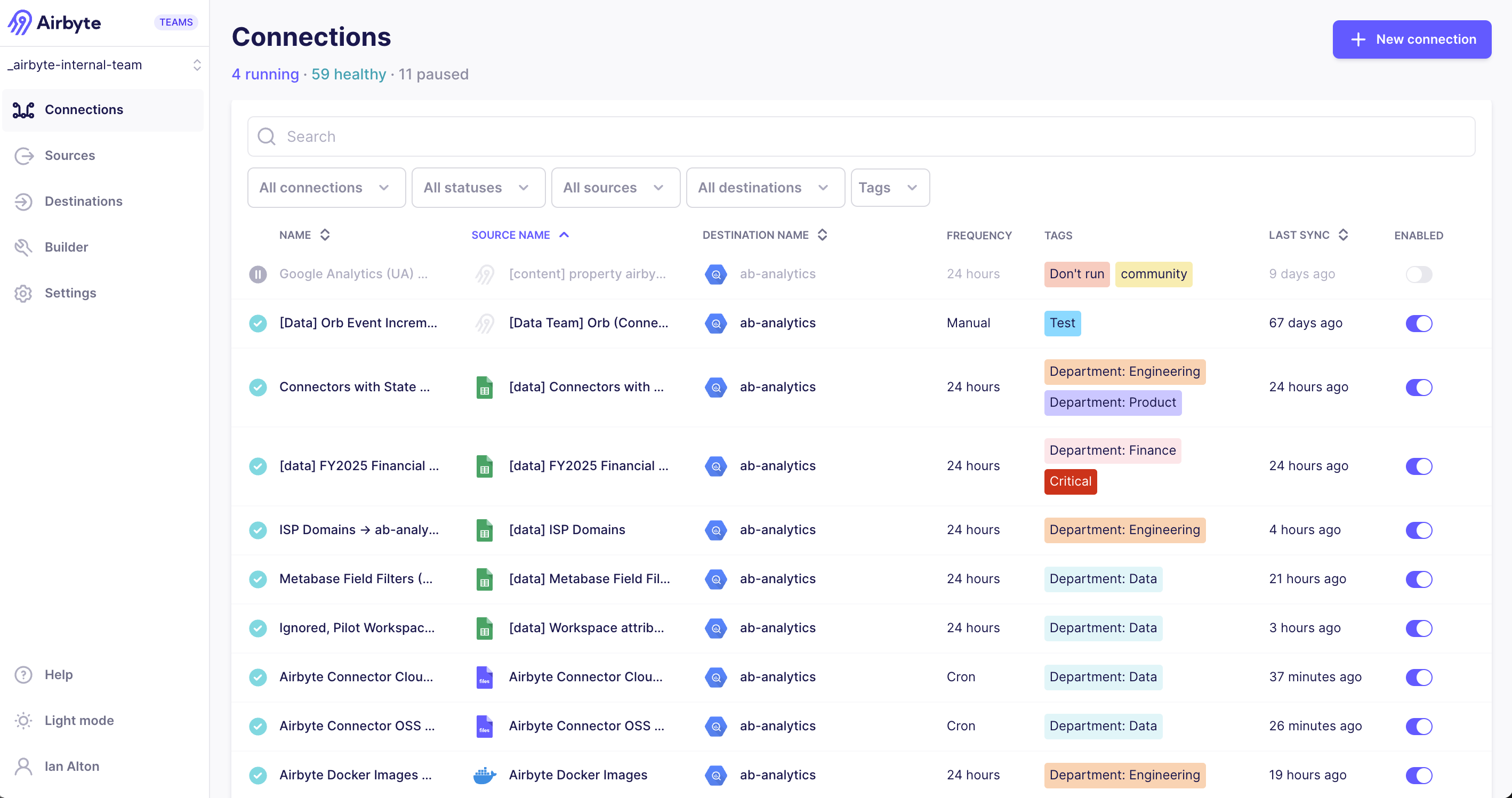Switch to Light mode via the sun icon
Screen dimensions: 1512x798
(23, 720)
